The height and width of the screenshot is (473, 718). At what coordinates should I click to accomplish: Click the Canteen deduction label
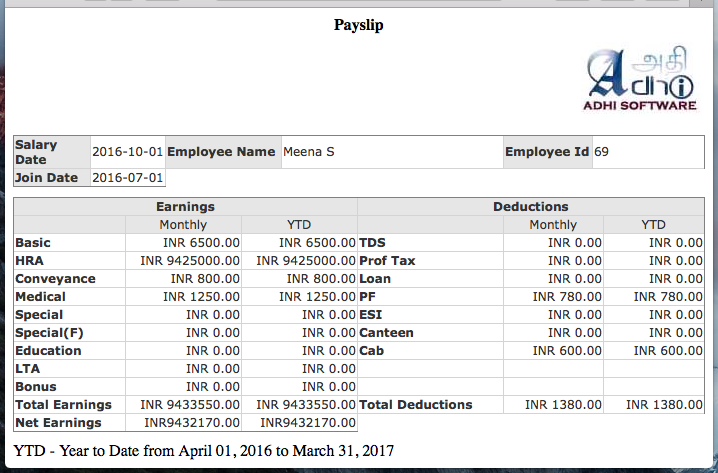386,333
